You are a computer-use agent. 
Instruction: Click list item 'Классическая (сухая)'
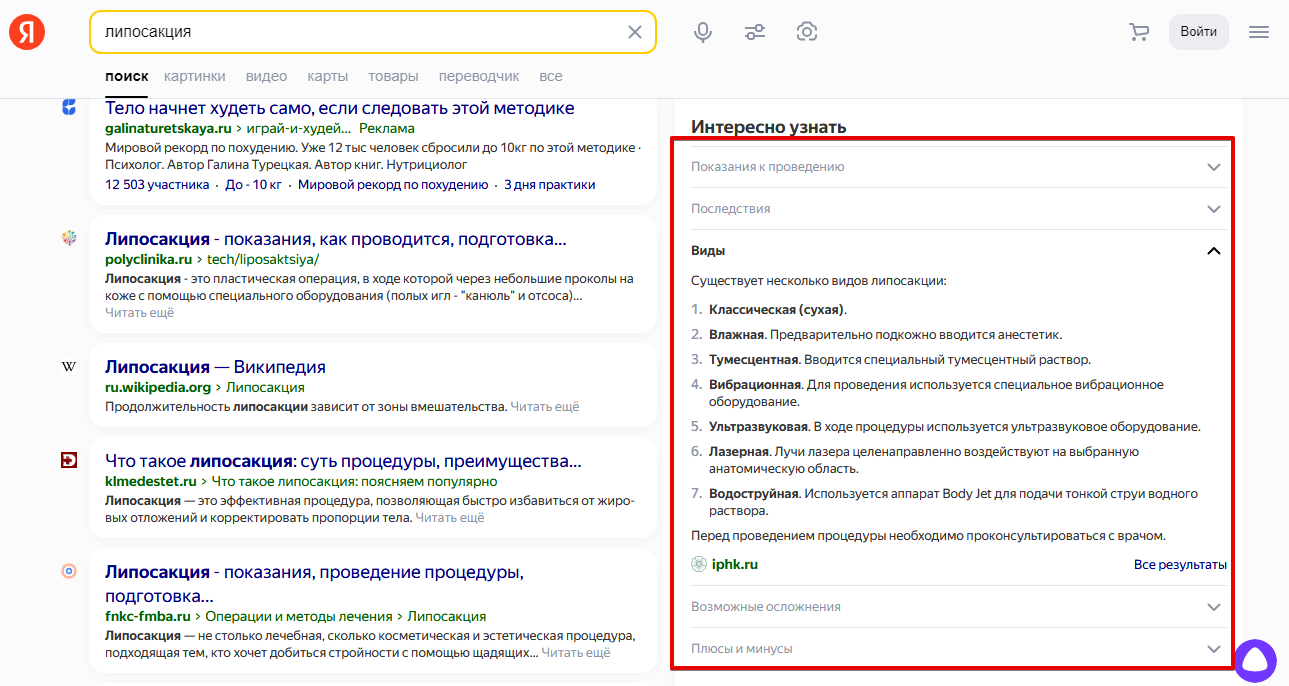coord(778,310)
